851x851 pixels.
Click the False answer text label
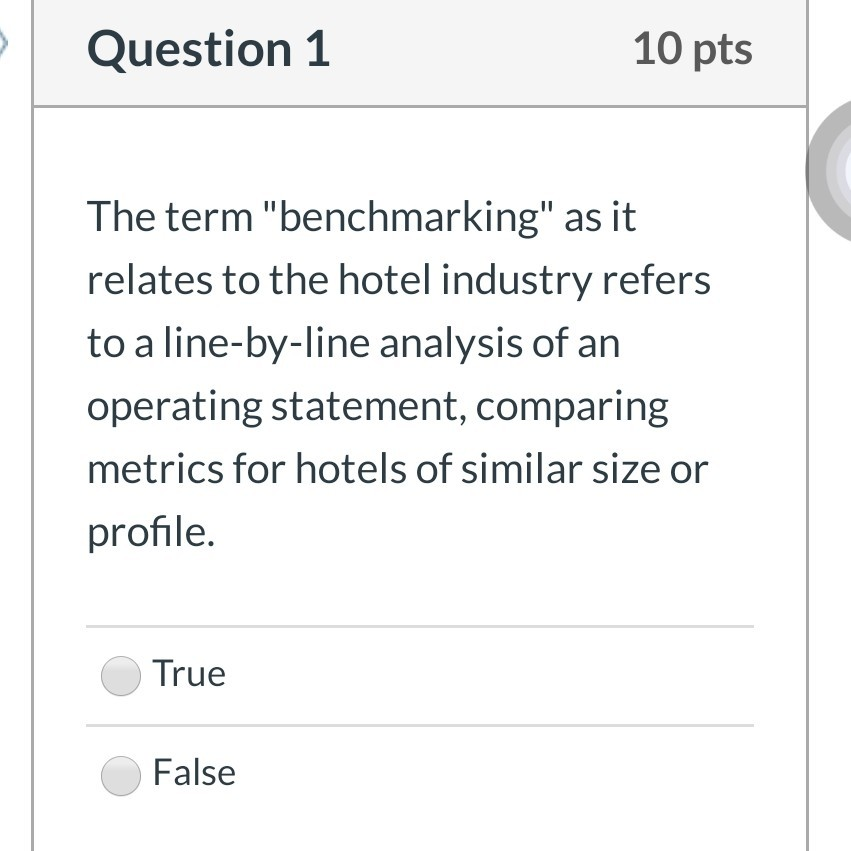click(x=195, y=772)
